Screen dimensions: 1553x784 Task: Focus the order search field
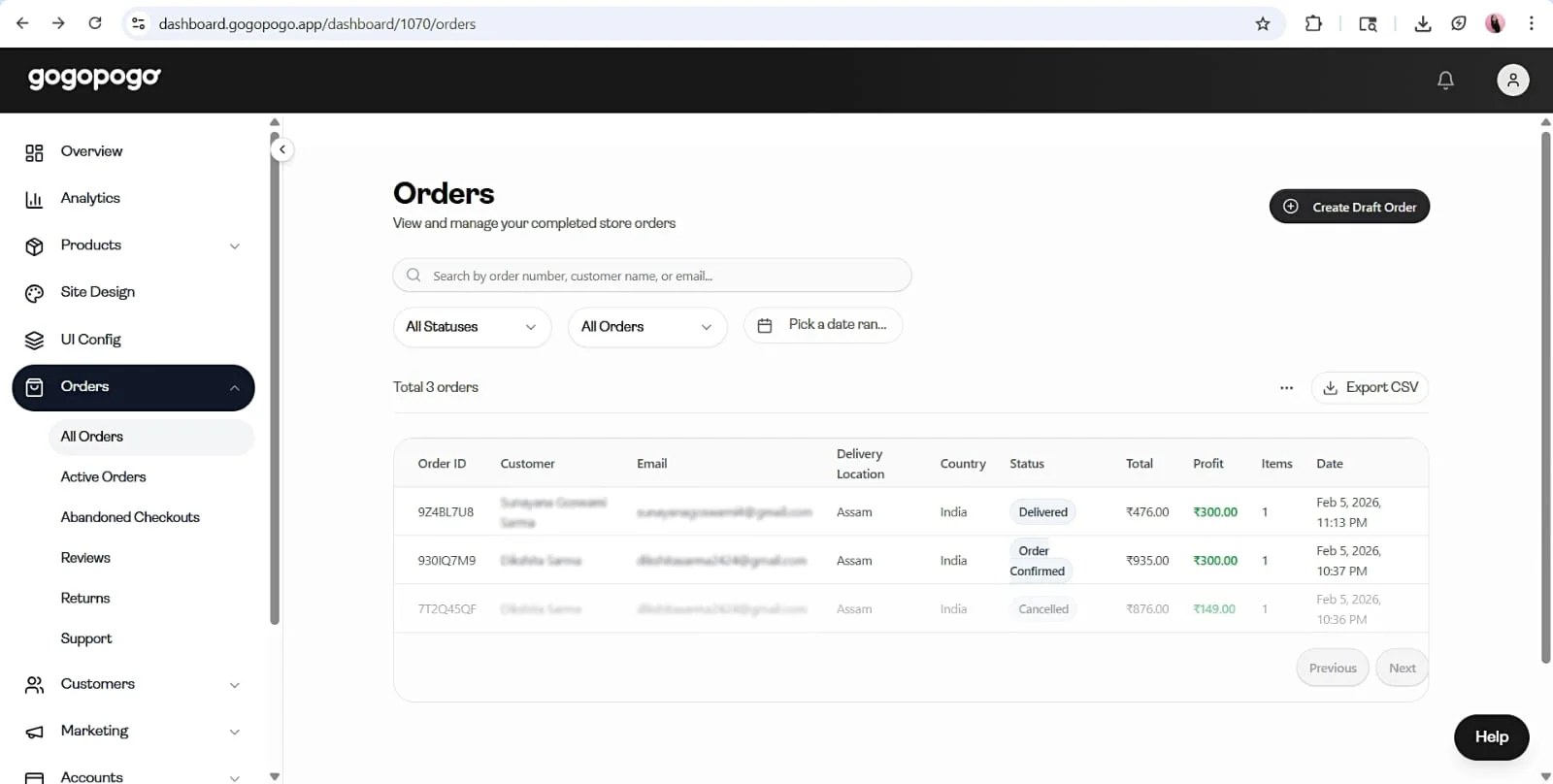tap(652, 276)
